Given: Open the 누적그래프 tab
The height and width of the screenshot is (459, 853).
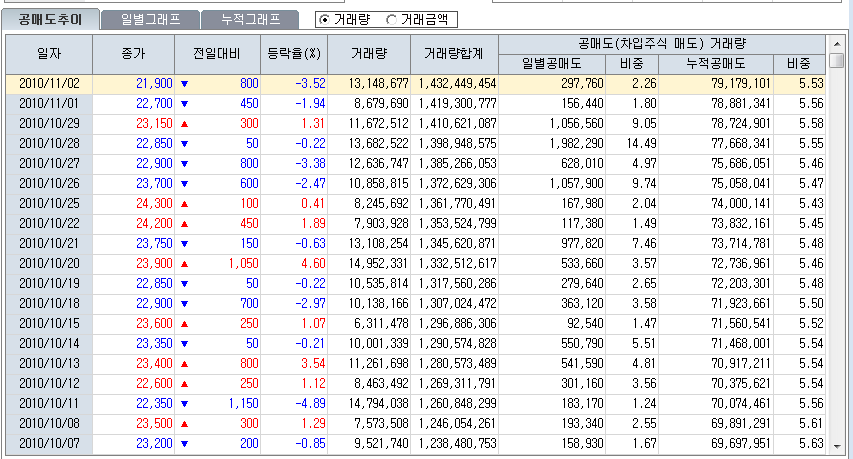Looking at the screenshot, I should [250, 19].
